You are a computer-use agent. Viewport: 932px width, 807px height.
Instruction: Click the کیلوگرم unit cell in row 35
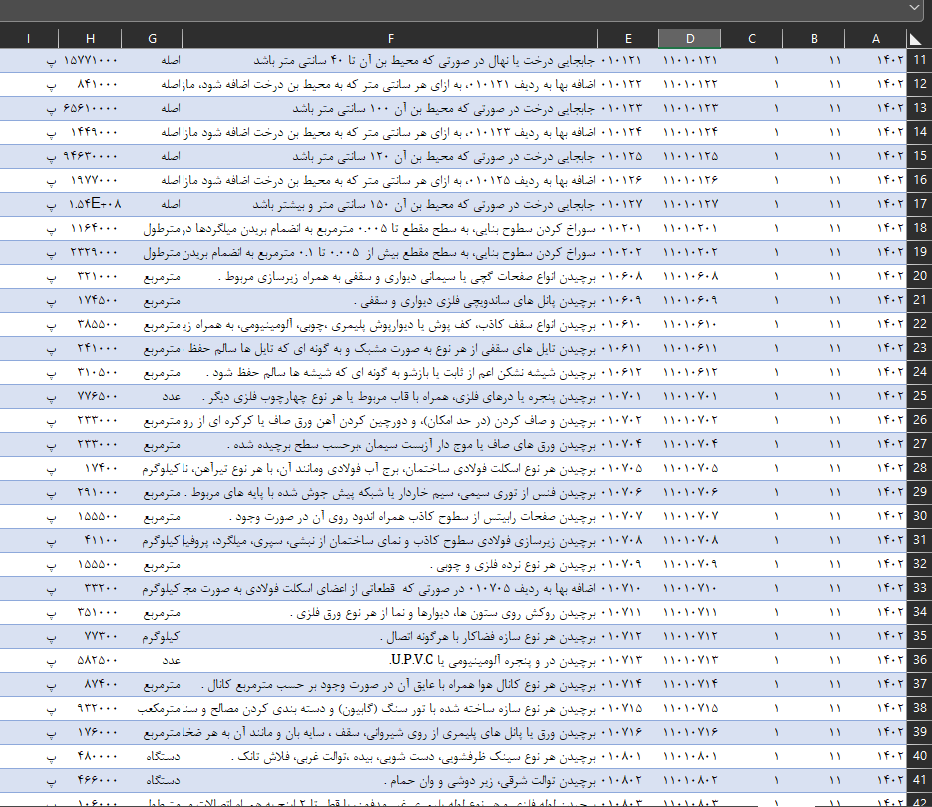(152, 636)
